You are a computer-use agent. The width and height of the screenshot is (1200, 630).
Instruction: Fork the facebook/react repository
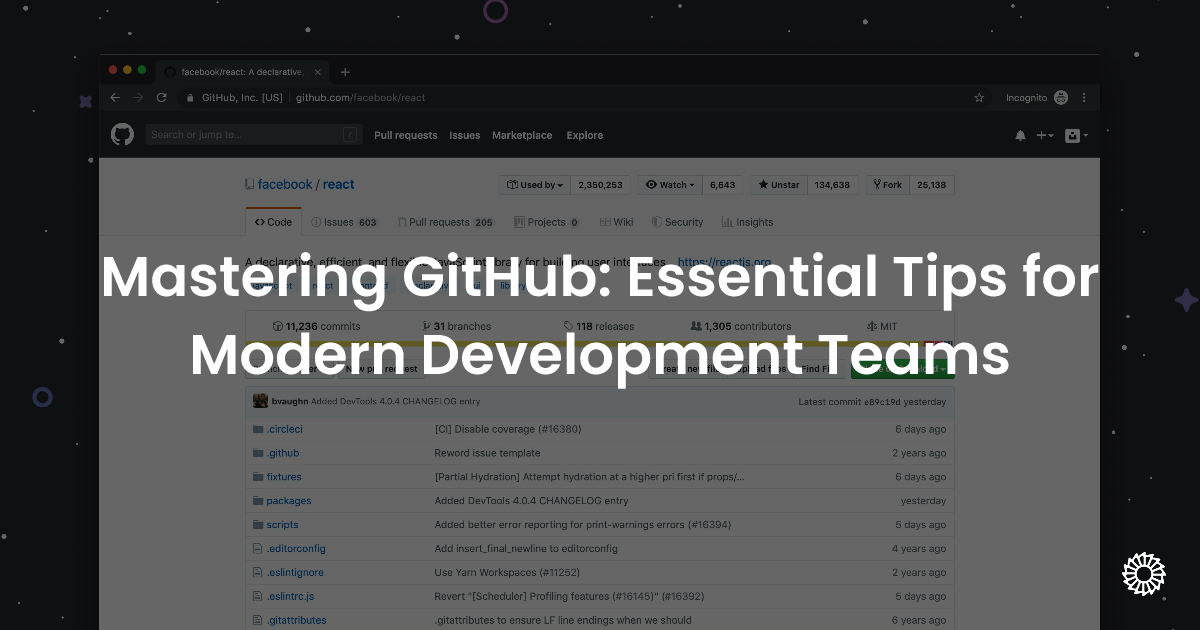pos(886,184)
